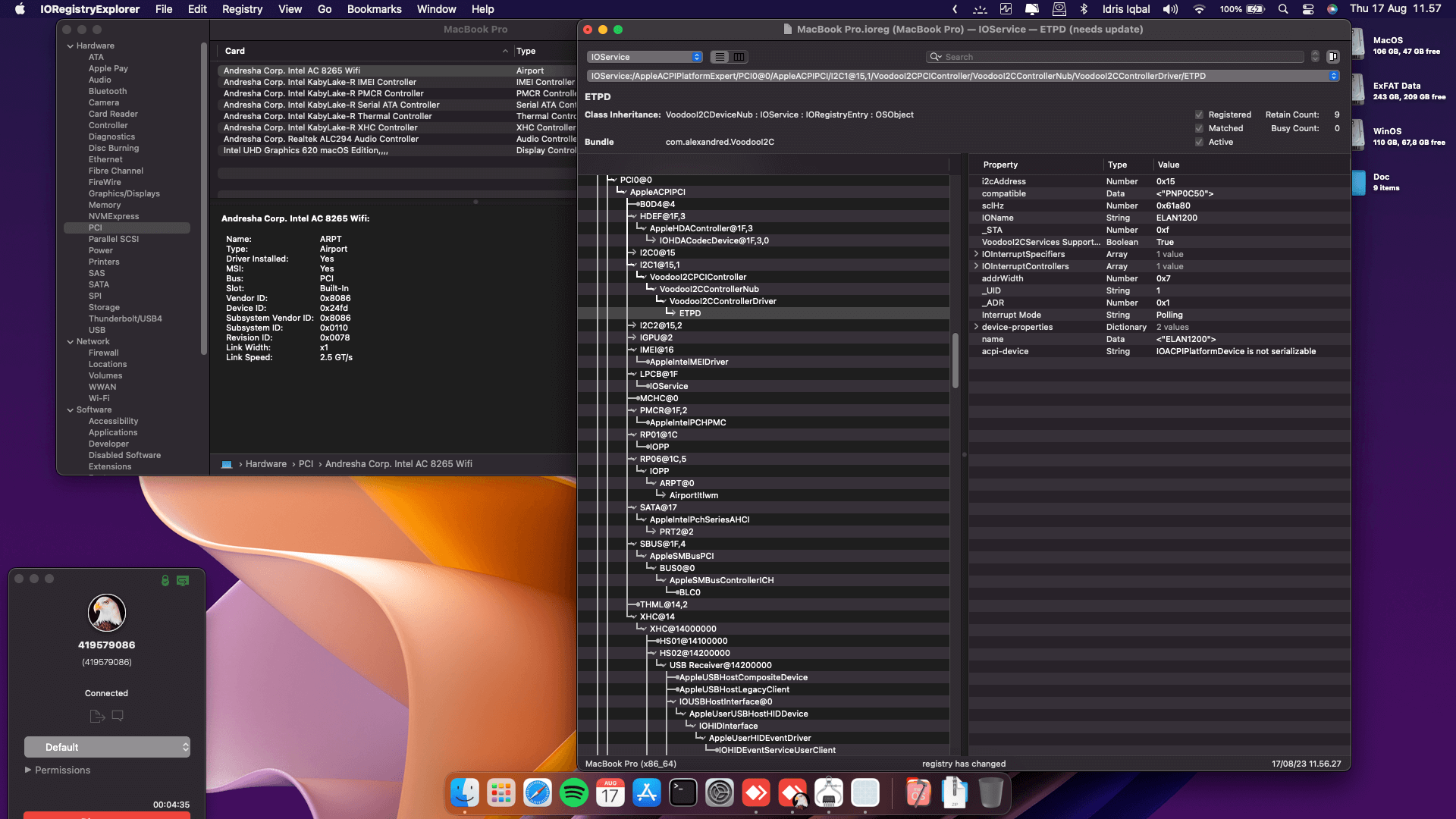Screen dimensions: 1456x819
Task: Open the IOService plane dropdown
Action: click(645, 57)
